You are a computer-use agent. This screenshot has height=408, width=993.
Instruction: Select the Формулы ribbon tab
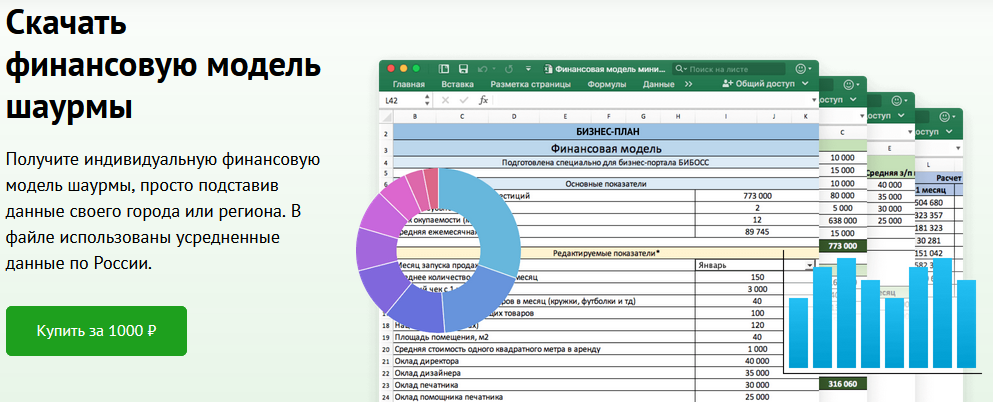click(x=606, y=85)
